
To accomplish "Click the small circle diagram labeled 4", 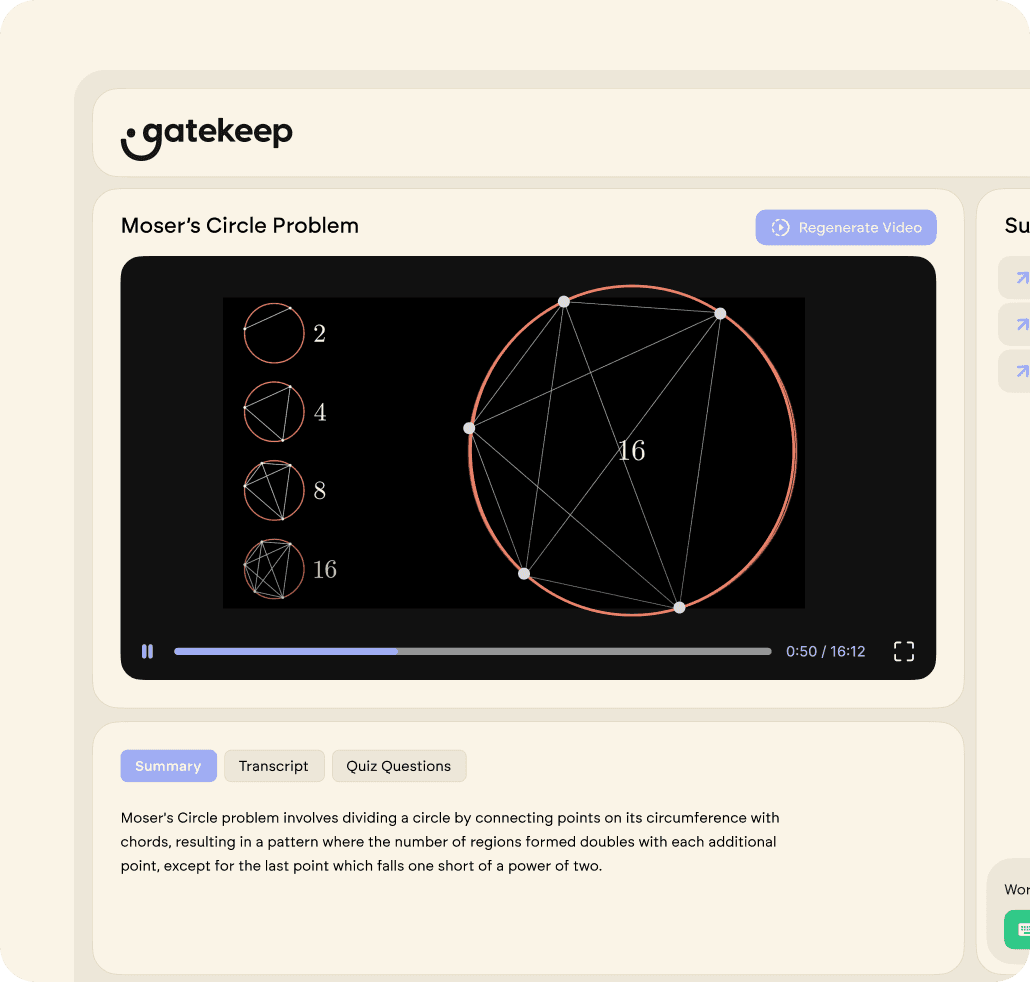I will (274, 412).
